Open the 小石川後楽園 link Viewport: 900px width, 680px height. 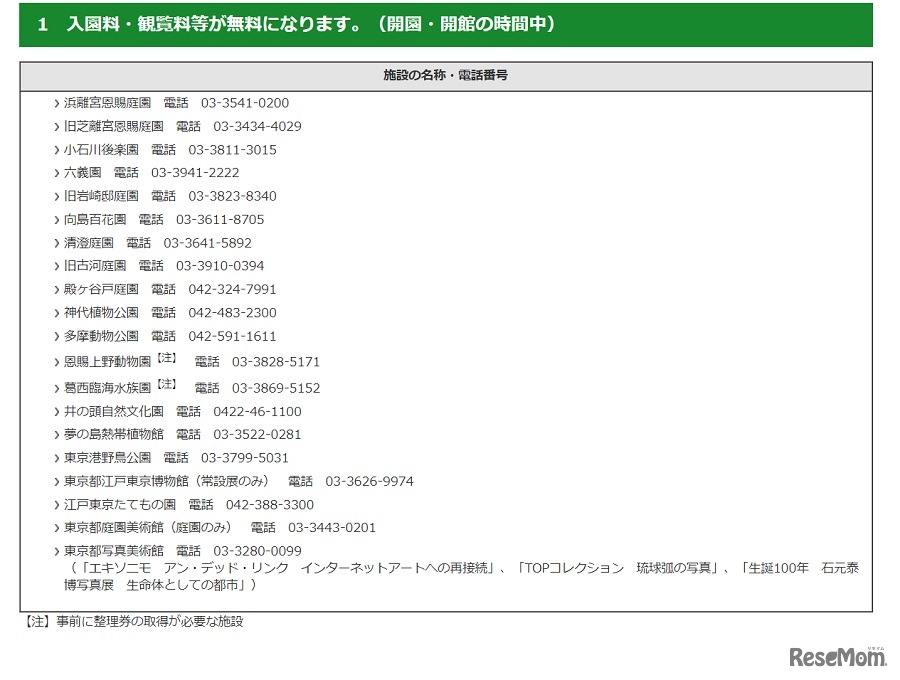(x=100, y=149)
